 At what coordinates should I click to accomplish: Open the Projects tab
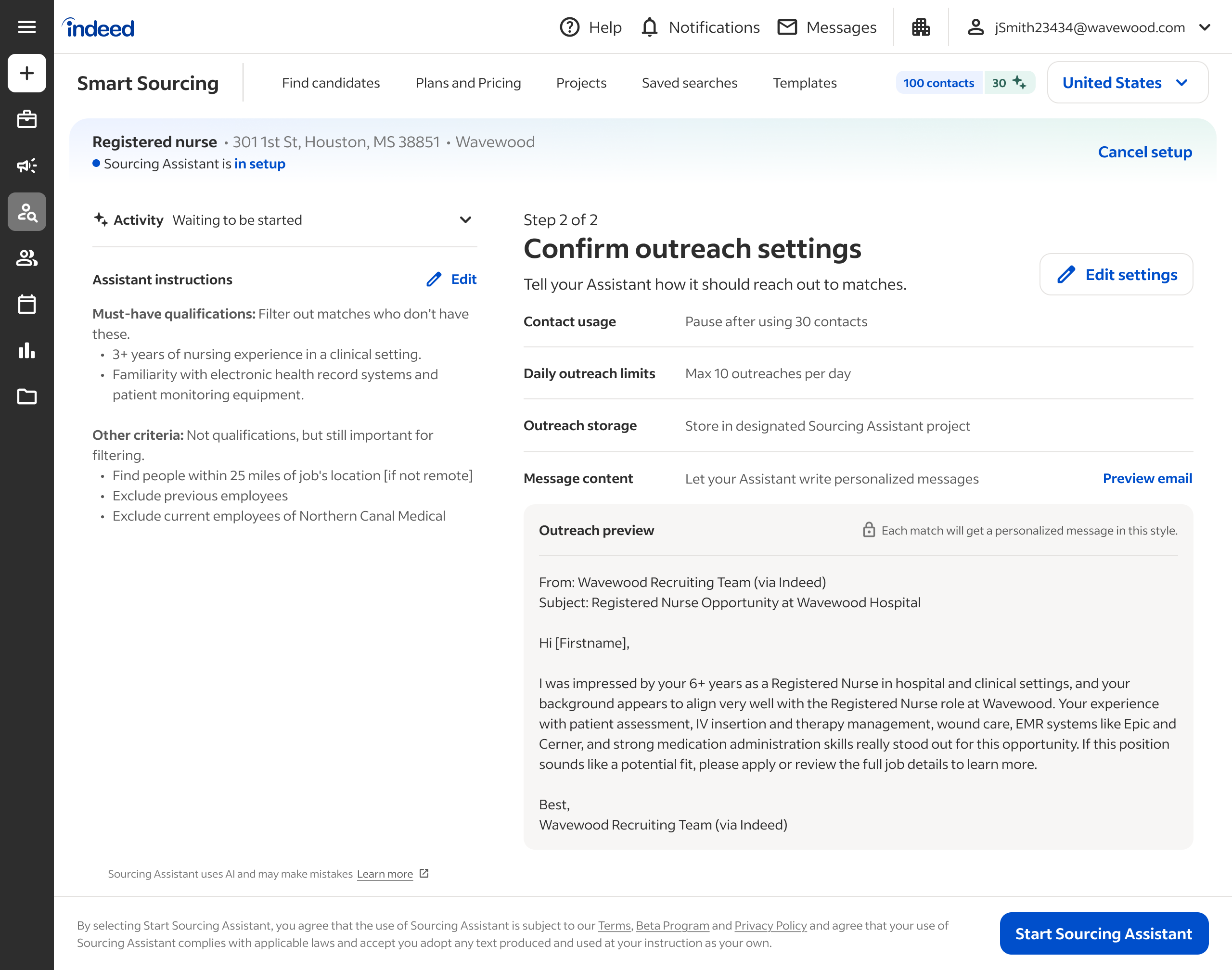click(581, 83)
